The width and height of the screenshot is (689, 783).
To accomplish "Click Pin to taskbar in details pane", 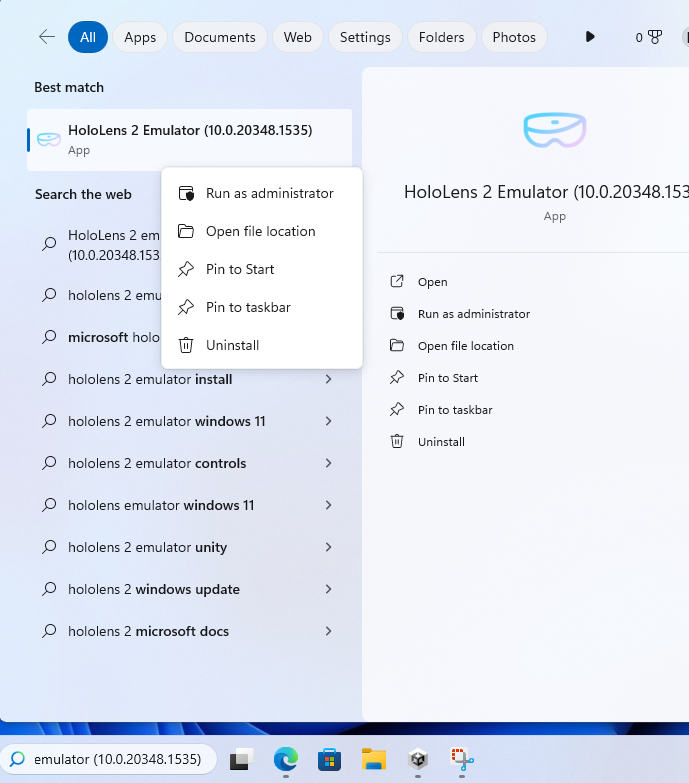I will pos(455,410).
